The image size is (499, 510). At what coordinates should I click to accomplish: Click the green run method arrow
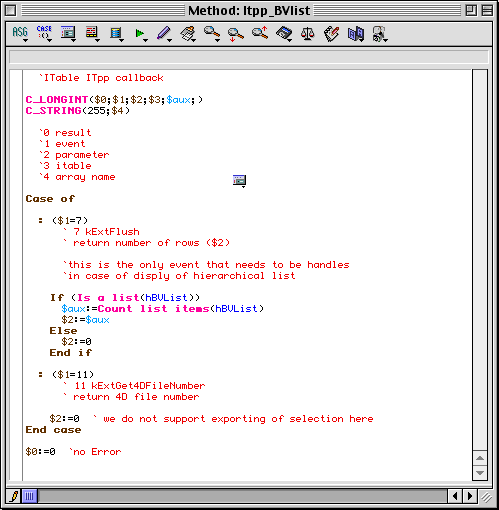pyautogui.click(x=141, y=34)
